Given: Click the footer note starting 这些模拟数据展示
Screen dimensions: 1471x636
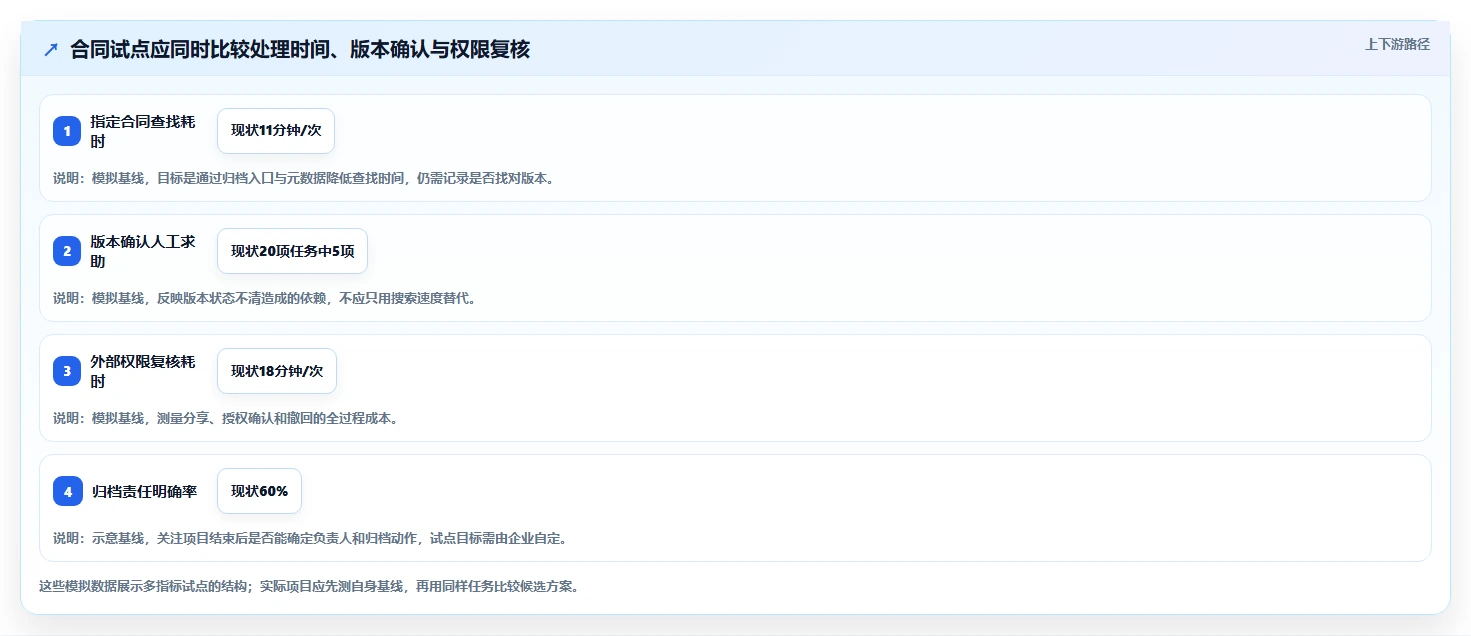Looking at the screenshot, I should coord(308,586).
